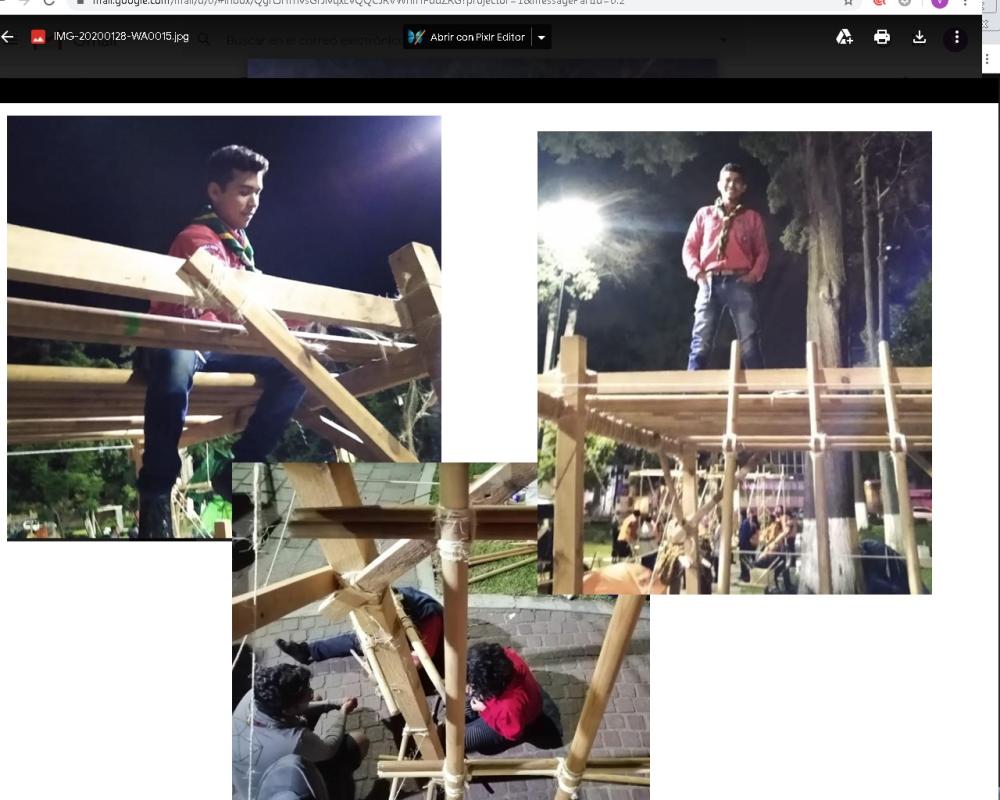Click the red extension icon in toolbar
Screen dimensions: 1000x800
tap(879, 3)
